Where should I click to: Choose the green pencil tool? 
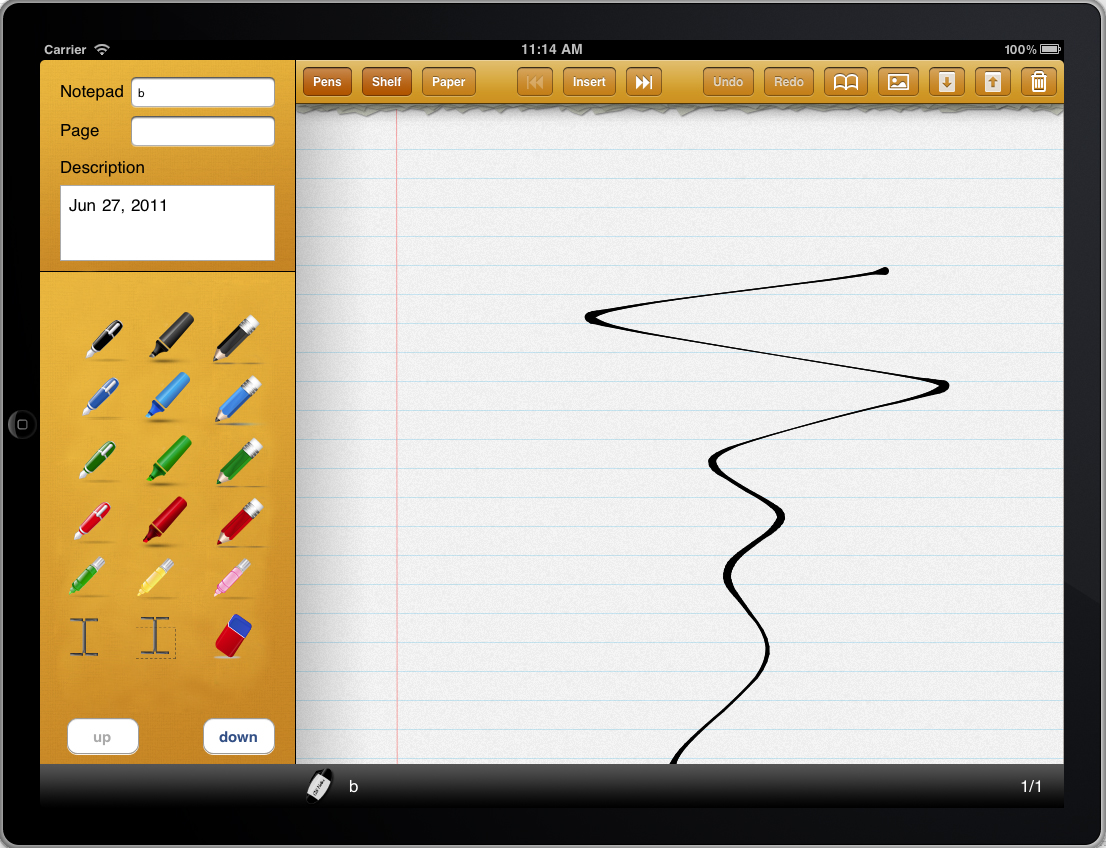click(238, 460)
